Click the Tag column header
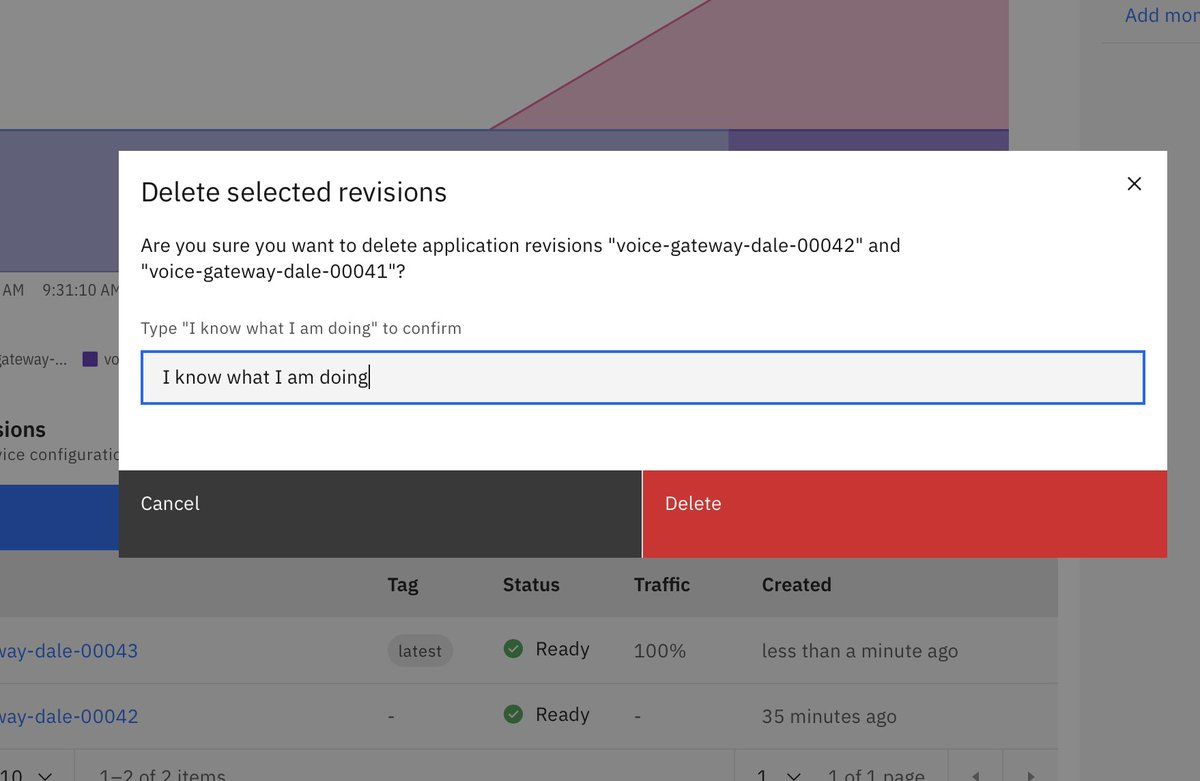The height and width of the screenshot is (781, 1200). tap(402, 585)
